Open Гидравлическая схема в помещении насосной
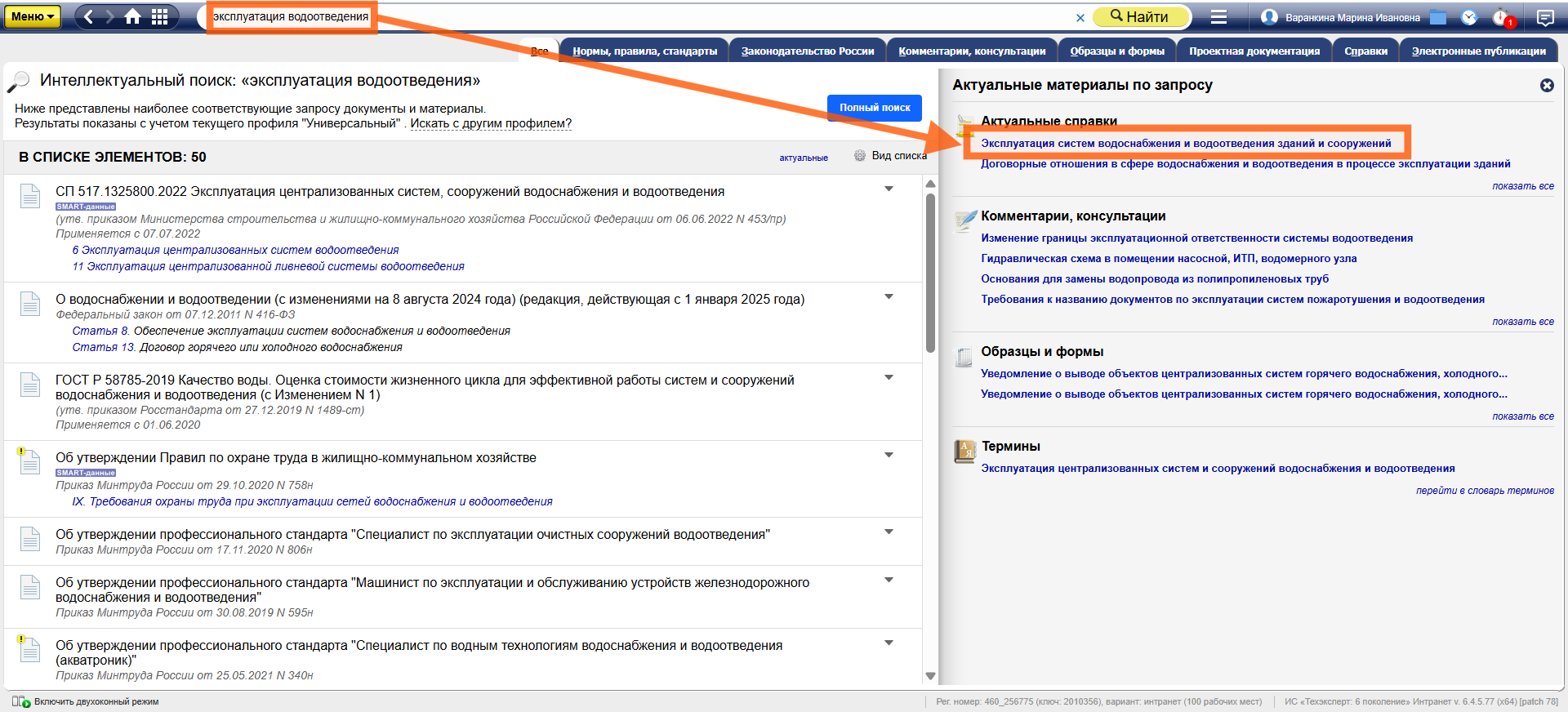The image size is (1568, 712). point(1169,258)
